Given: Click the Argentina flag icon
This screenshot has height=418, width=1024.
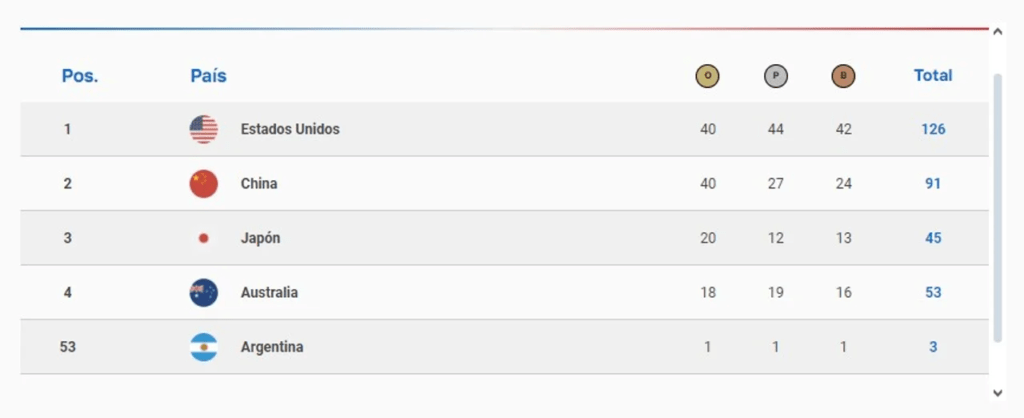Looking at the screenshot, I should click(x=204, y=347).
